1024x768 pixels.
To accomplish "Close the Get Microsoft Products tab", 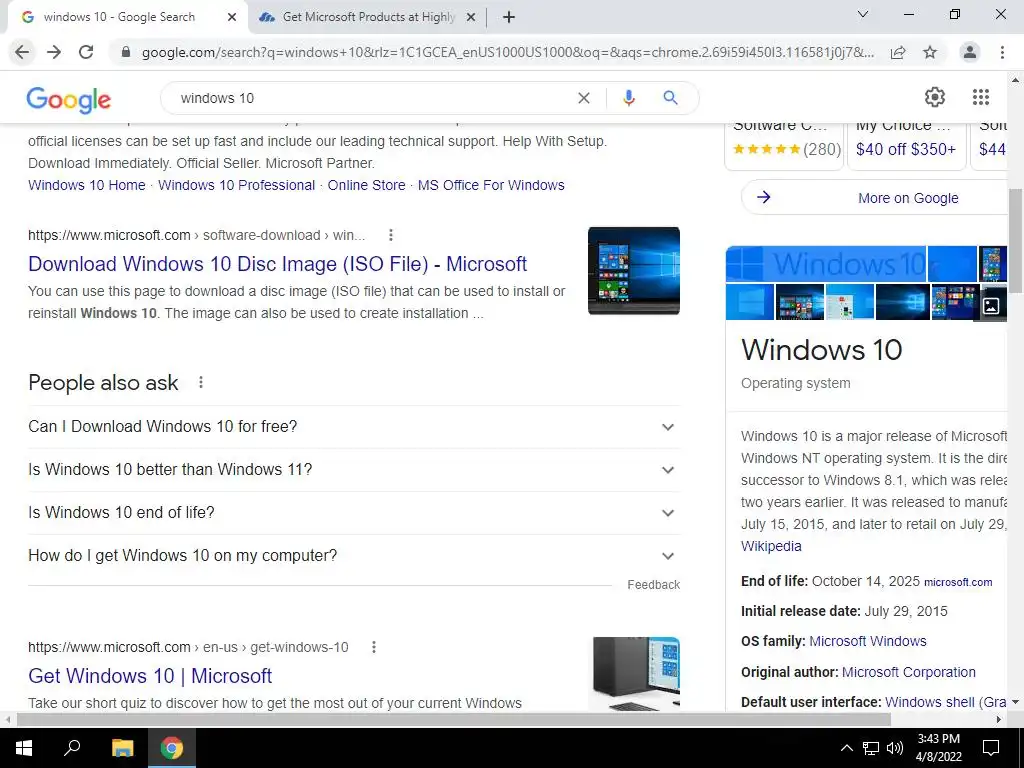I will (x=471, y=17).
